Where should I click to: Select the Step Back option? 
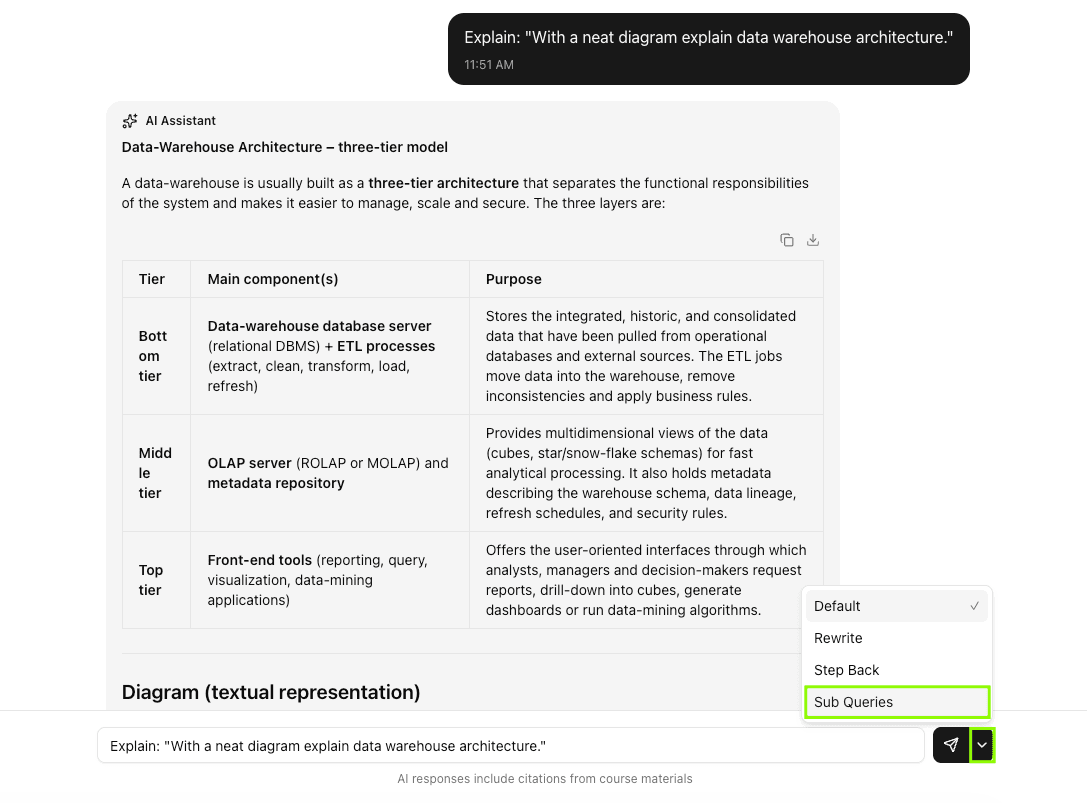[x=847, y=670]
